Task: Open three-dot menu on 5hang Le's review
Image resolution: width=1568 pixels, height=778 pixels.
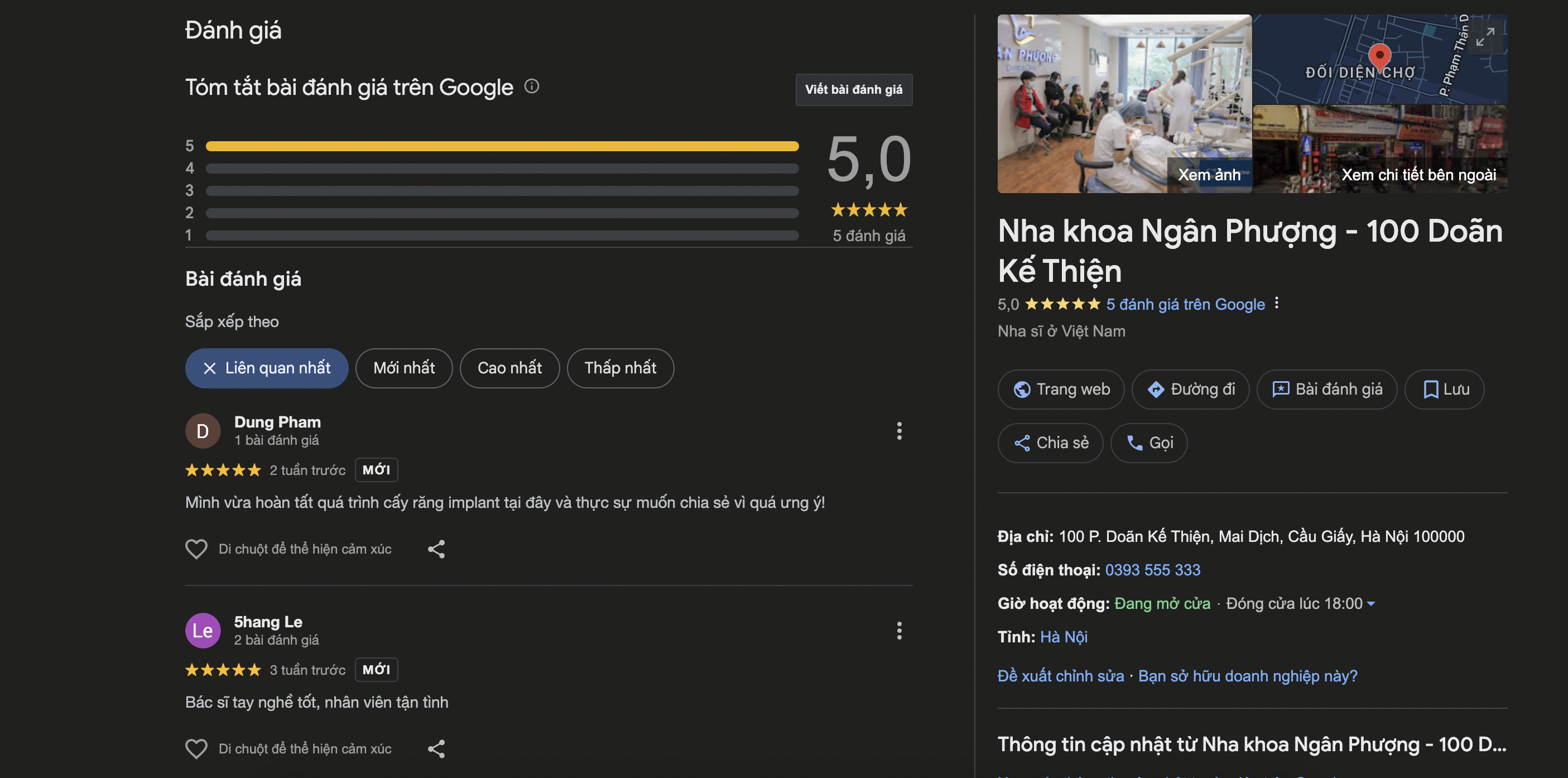Action: point(898,630)
